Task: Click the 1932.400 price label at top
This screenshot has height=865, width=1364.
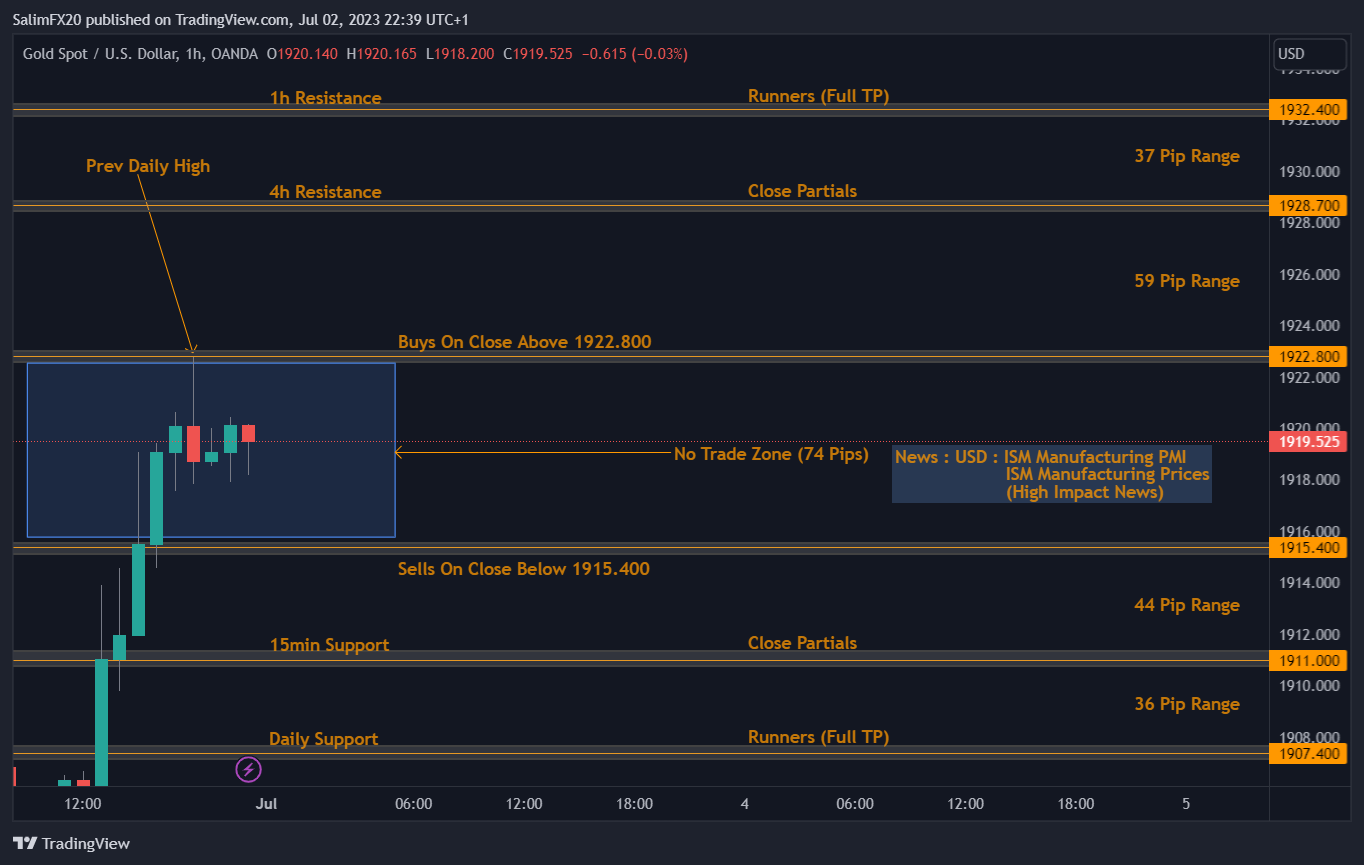Action: [x=1308, y=109]
